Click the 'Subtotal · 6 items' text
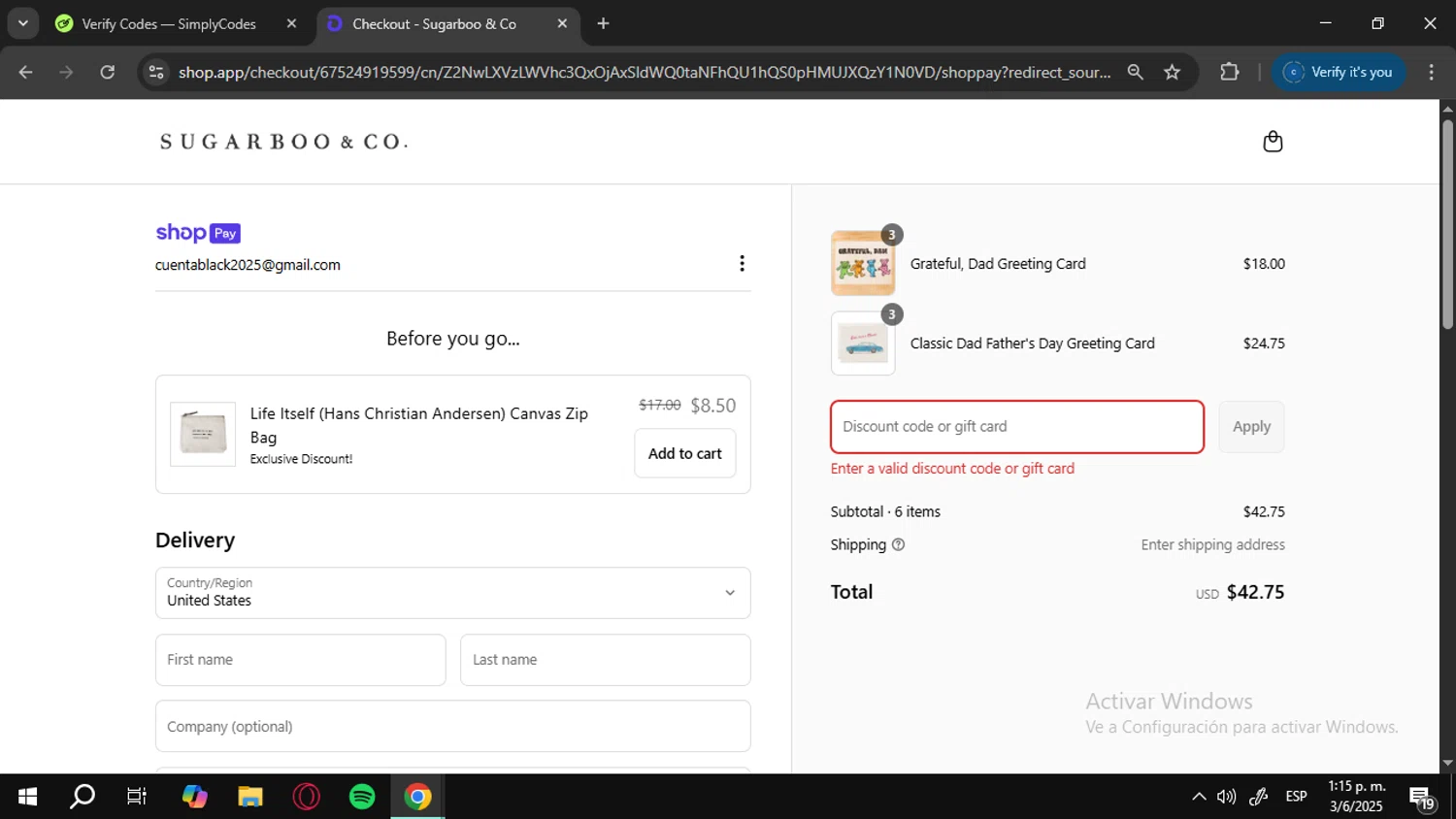This screenshot has height=819, width=1456. click(x=885, y=511)
